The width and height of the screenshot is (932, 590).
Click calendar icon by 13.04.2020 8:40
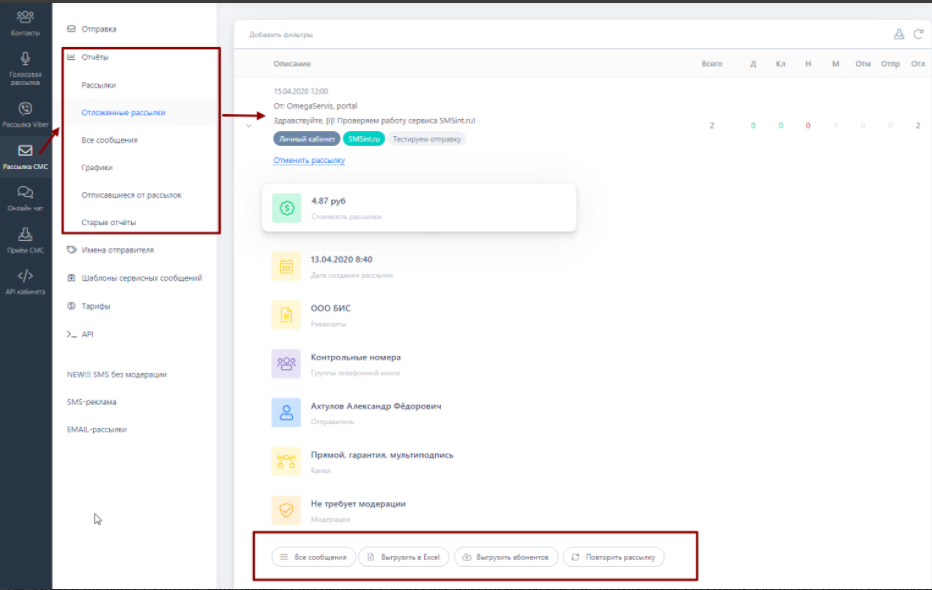click(286, 266)
